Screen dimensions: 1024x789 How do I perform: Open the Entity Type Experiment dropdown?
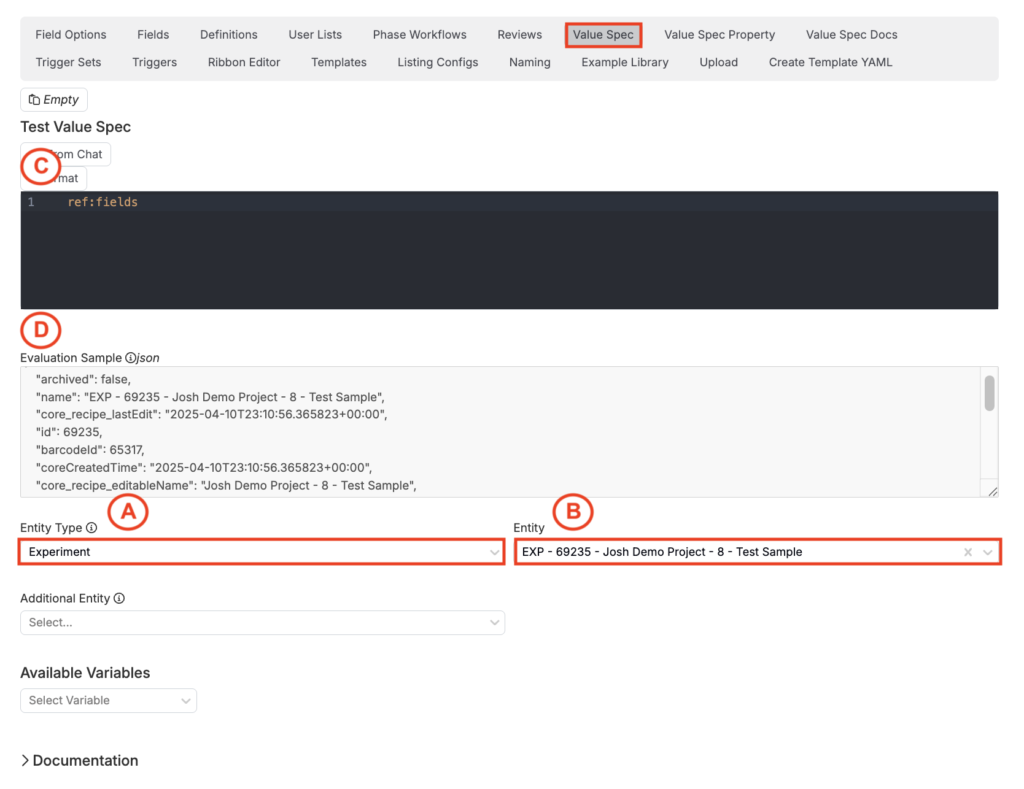point(261,552)
